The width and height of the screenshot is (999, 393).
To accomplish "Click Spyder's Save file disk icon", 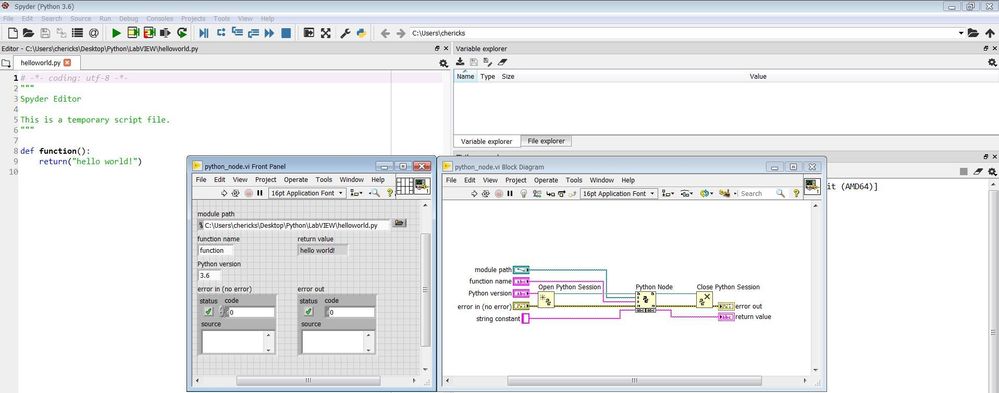I will (45, 32).
